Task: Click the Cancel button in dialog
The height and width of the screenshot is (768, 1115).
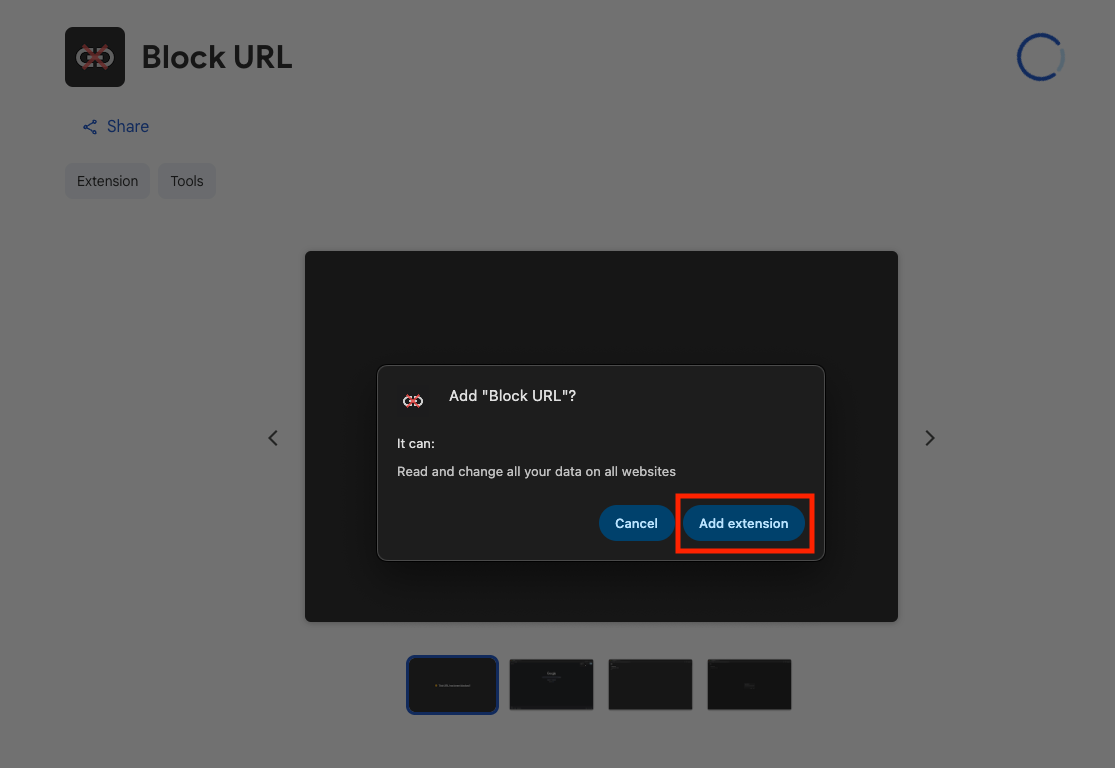Action: coord(636,523)
